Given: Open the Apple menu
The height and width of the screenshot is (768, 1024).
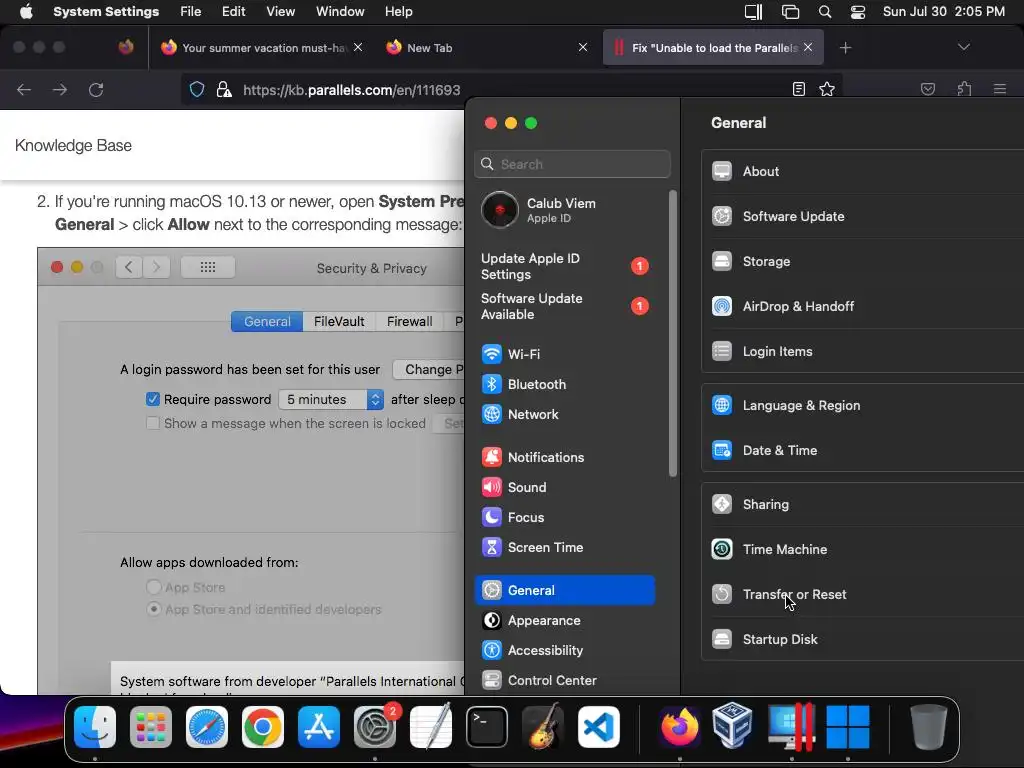Looking at the screenshot, I should (26, 12).
